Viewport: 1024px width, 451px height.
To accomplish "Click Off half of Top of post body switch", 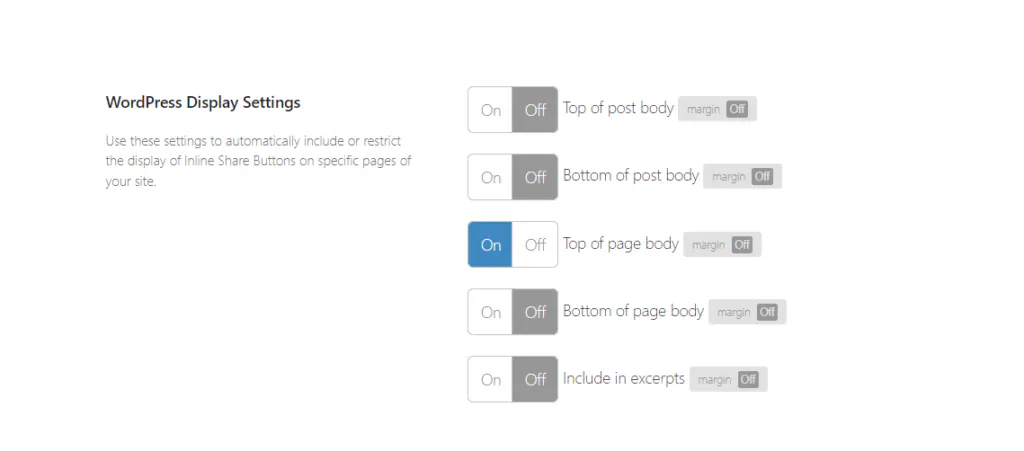I will click(535, 110).
